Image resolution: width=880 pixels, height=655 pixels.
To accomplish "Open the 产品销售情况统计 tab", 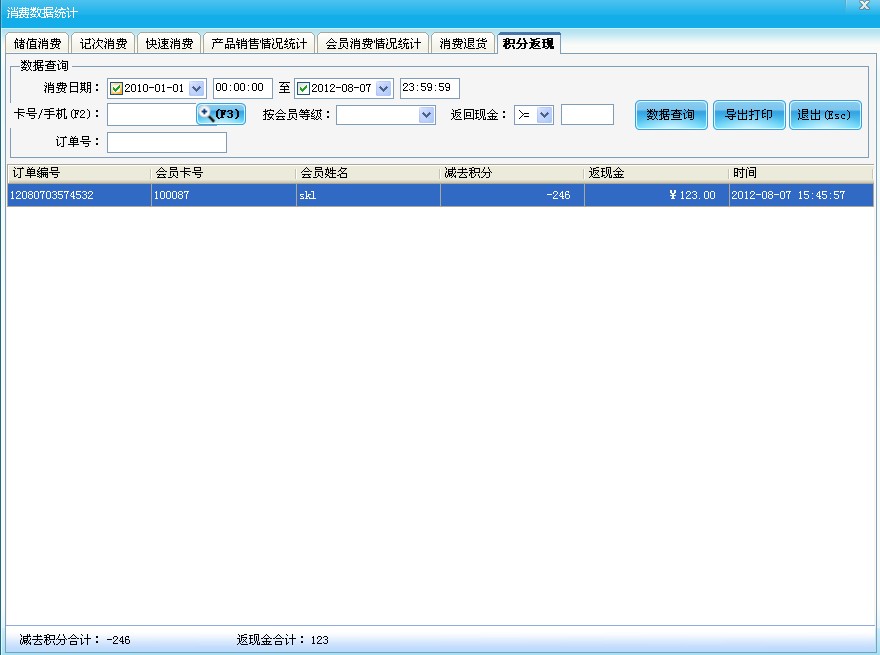I will point(260,43).
